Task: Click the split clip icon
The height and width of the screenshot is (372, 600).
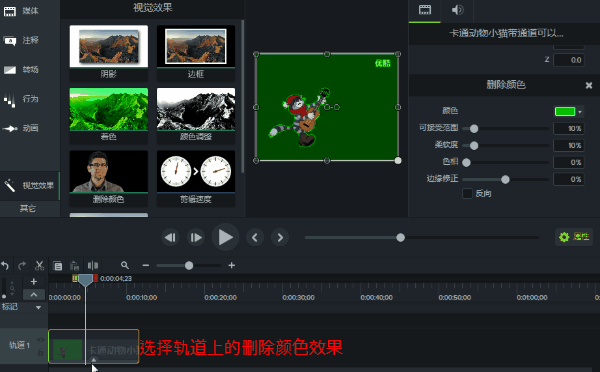Action: [x=93, y=265]
